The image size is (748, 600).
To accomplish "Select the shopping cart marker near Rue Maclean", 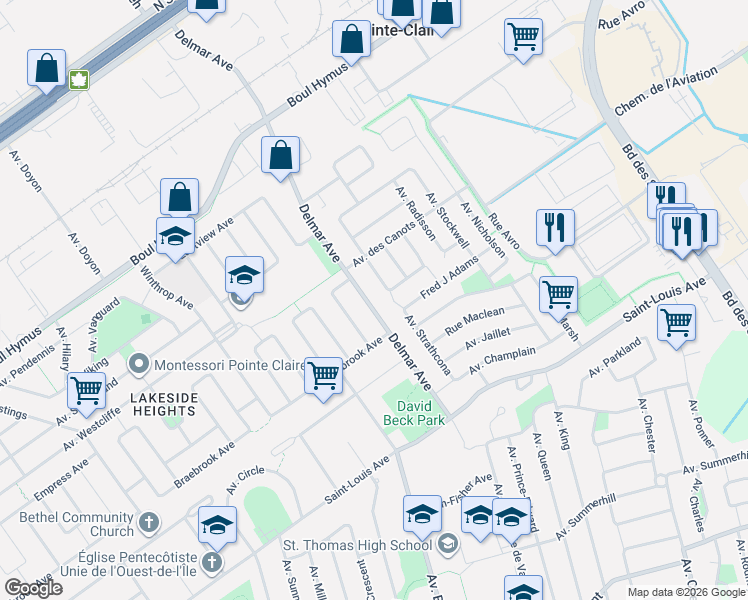I will [x=559, y=297].
